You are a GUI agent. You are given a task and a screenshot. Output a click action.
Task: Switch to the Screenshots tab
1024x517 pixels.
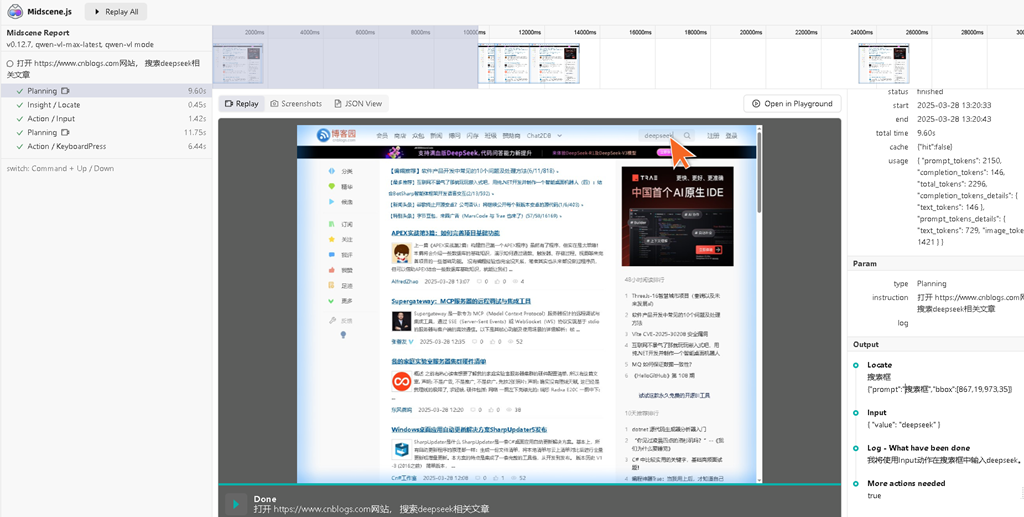click(x=296, y=103)
